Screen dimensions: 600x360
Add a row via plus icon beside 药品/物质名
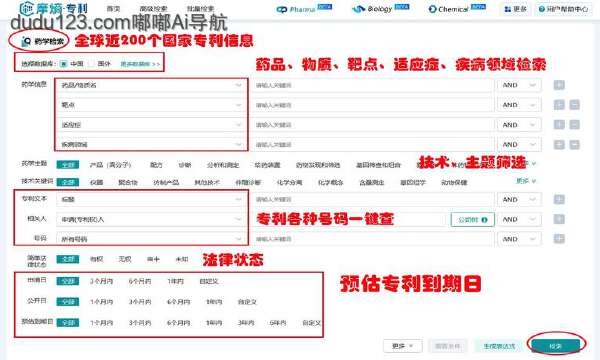click(559, 85)
